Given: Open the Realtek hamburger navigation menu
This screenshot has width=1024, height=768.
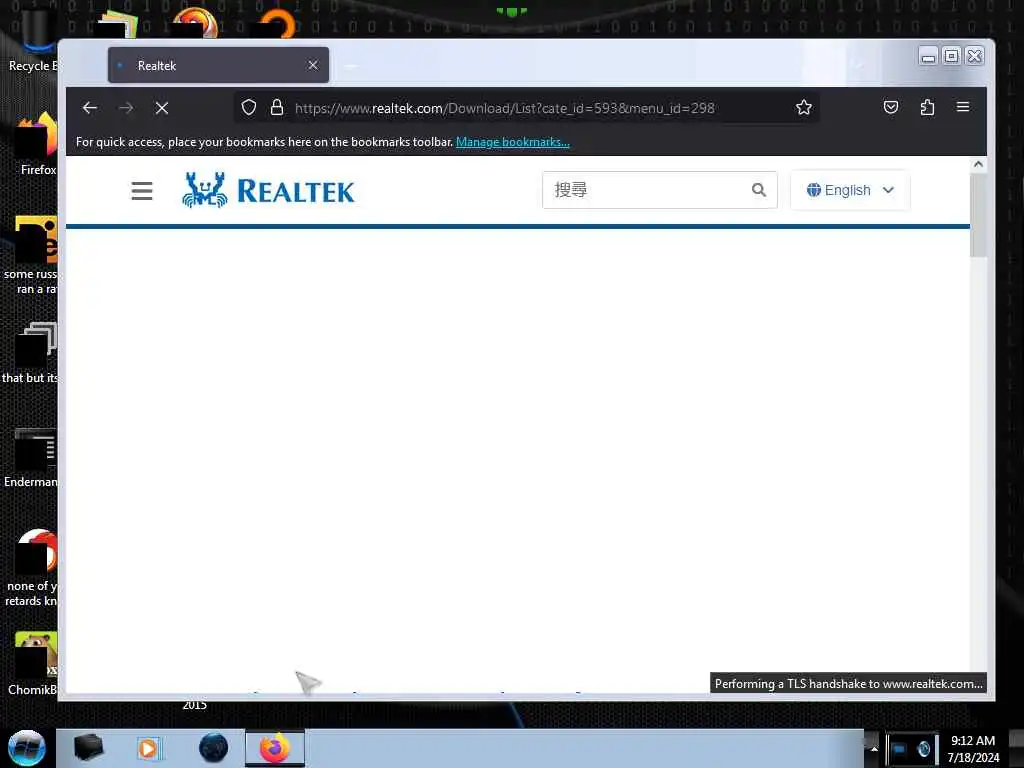Looking at the screenshot, I should click(142, 191).
